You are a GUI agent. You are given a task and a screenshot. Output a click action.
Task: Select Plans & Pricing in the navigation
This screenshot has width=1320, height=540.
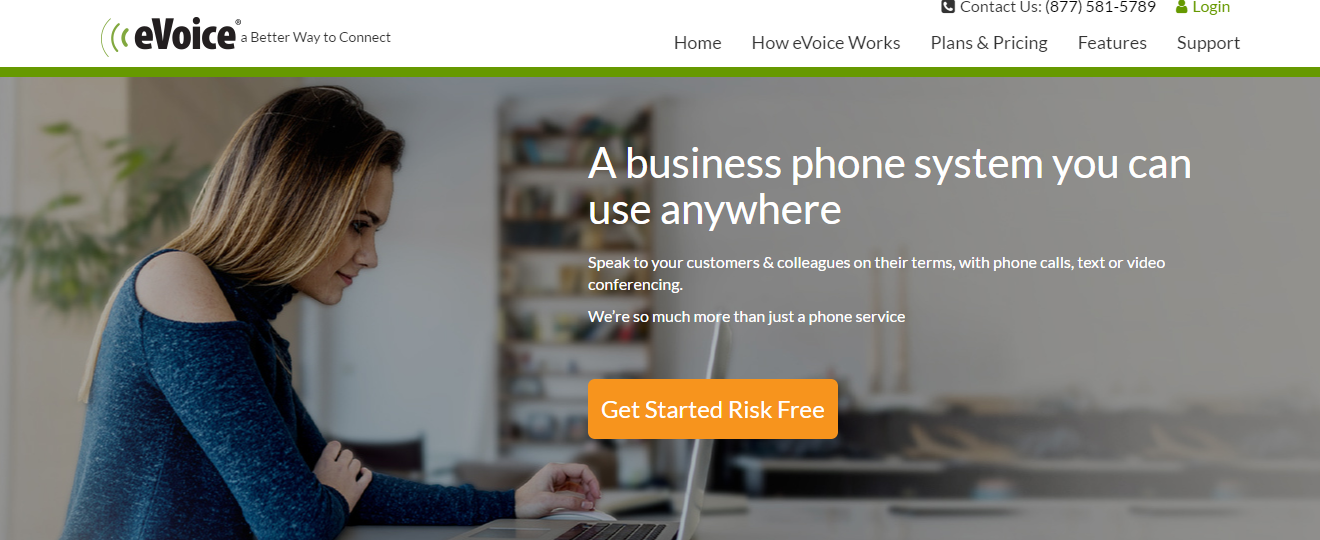[x=989, y=43]
